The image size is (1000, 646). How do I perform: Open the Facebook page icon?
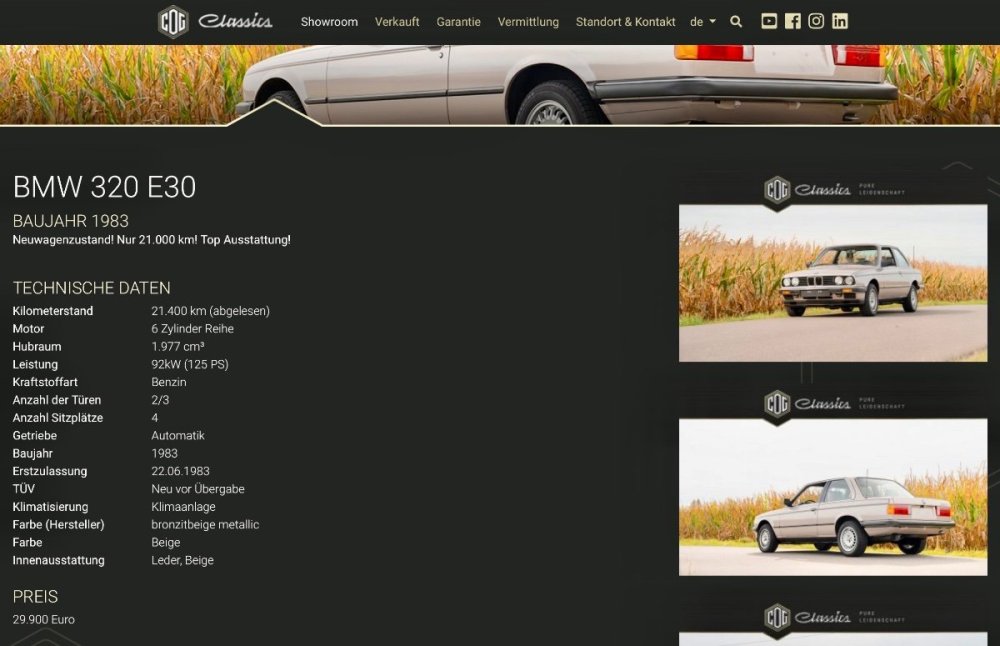(793, 21)
